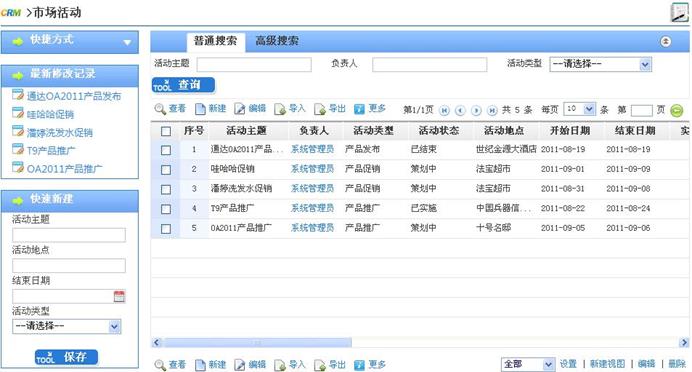
Task: Click 导入 in the top toolbar
Action: pyautogui.click(x=290, y=109)
